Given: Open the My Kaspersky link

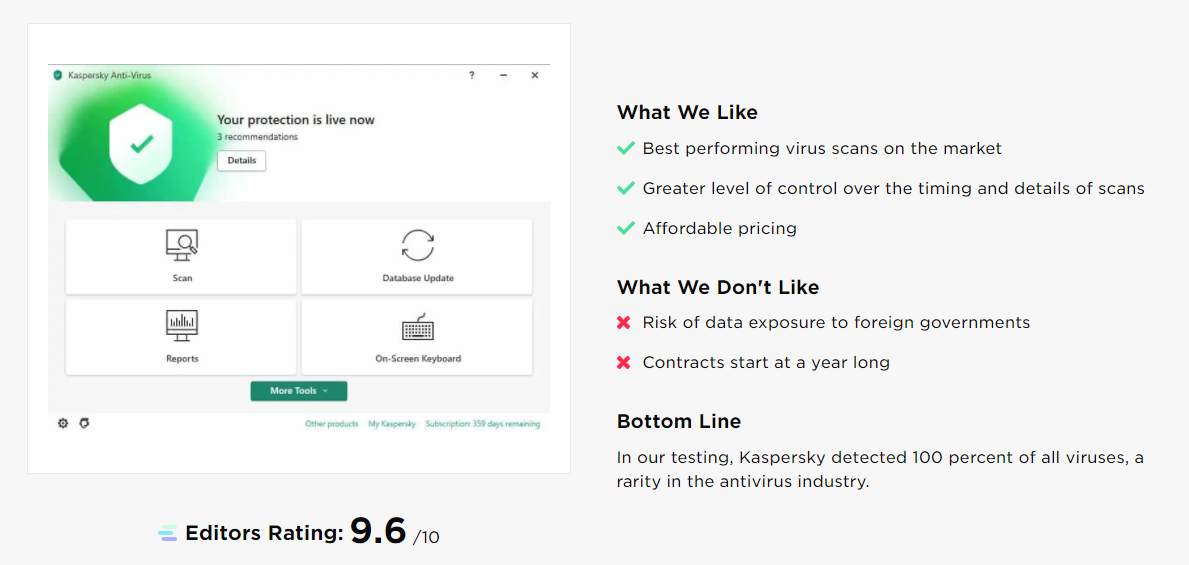Looking at the screenshot, I should coord(392,424).
